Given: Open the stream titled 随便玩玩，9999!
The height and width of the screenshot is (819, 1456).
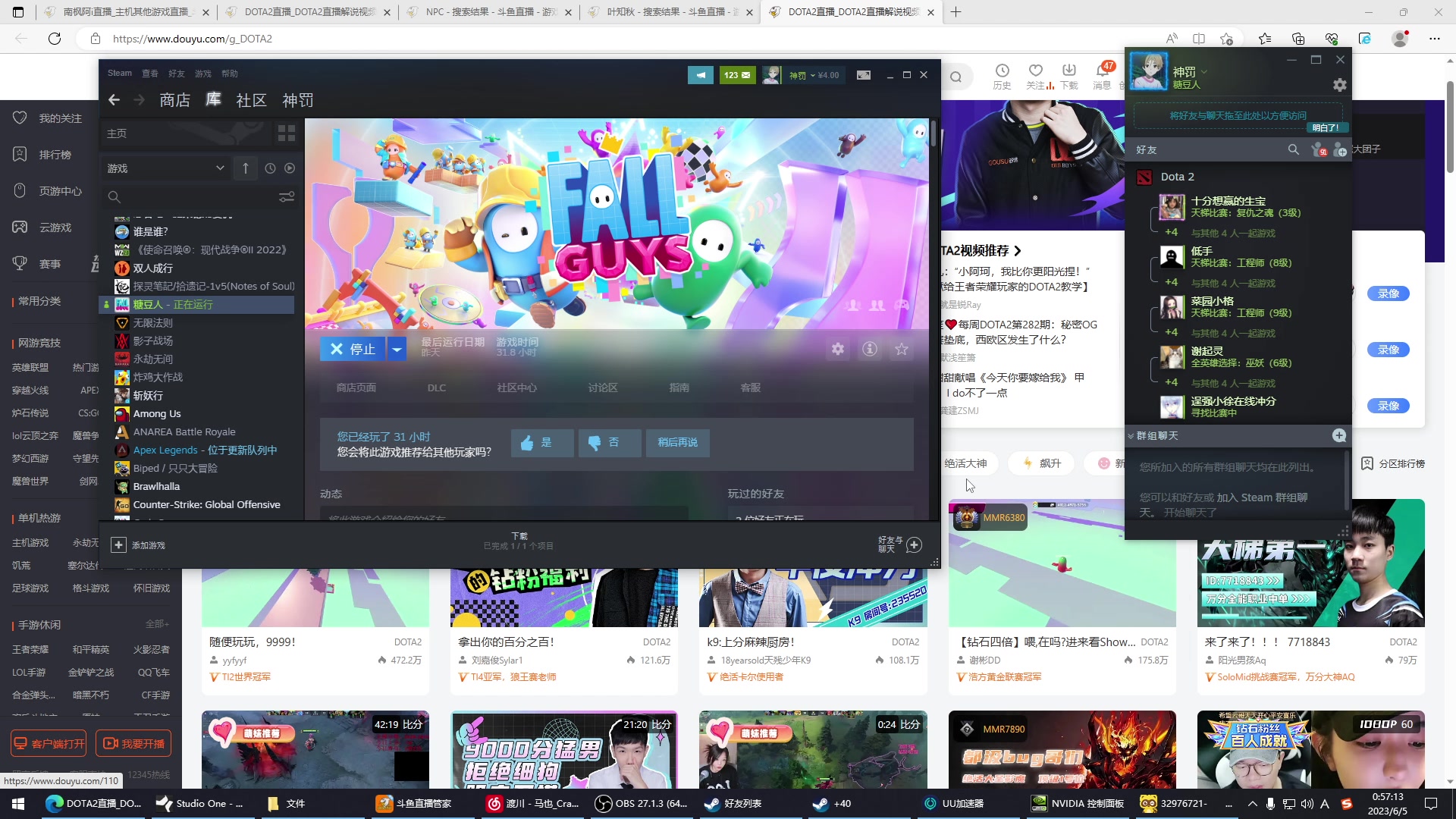Looking at the screenshot, I should tap(253, 642).
